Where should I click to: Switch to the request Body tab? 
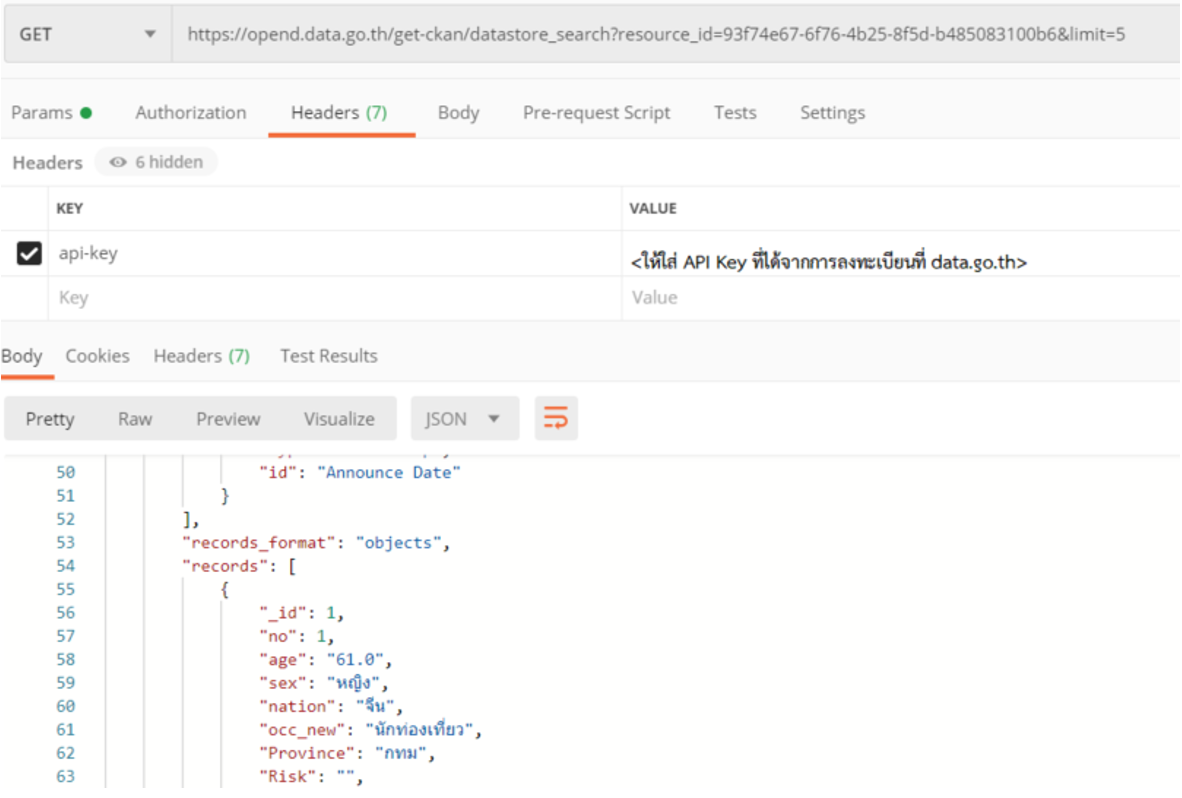coord(458,112)
